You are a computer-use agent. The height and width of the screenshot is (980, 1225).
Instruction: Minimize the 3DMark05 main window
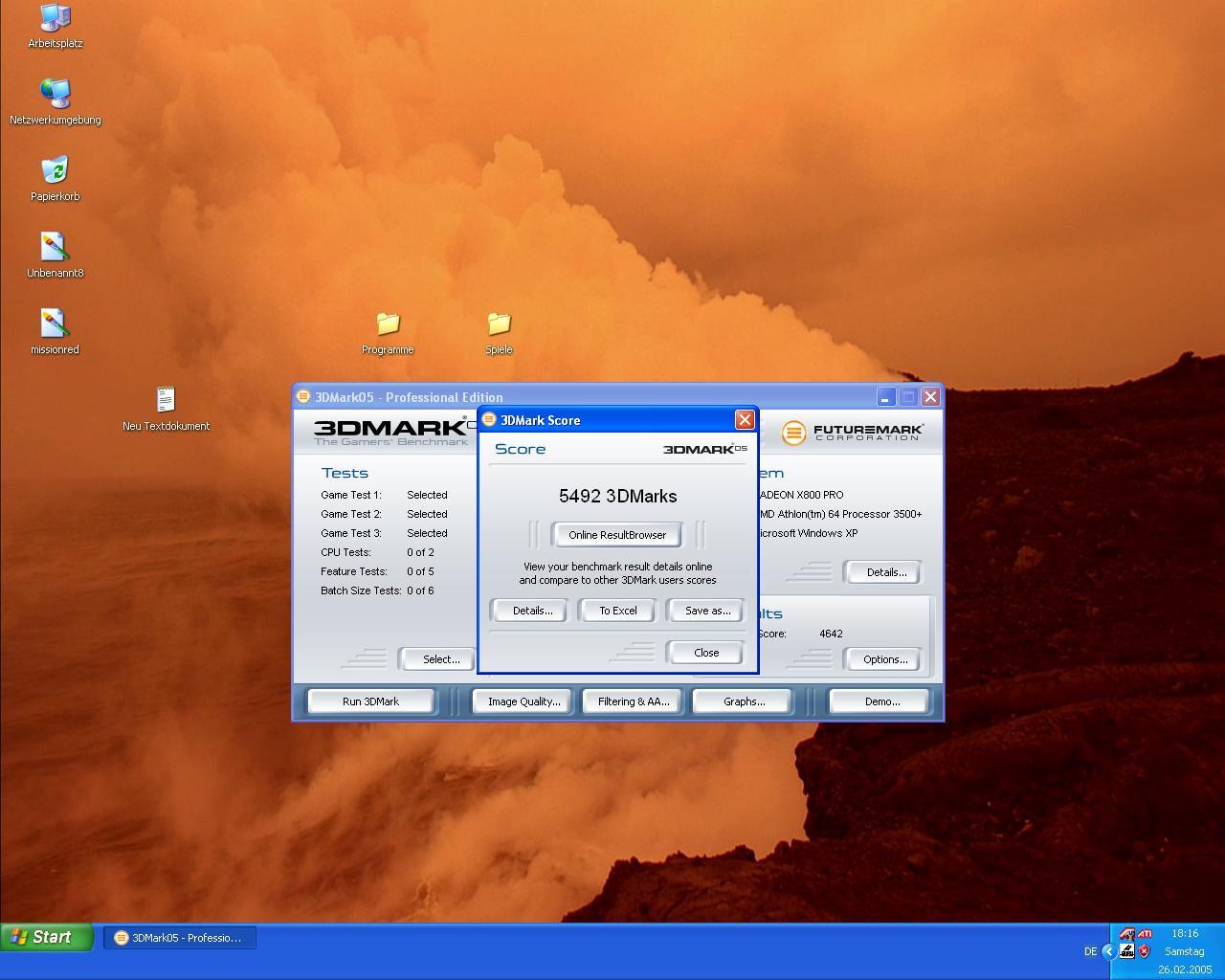886,397
